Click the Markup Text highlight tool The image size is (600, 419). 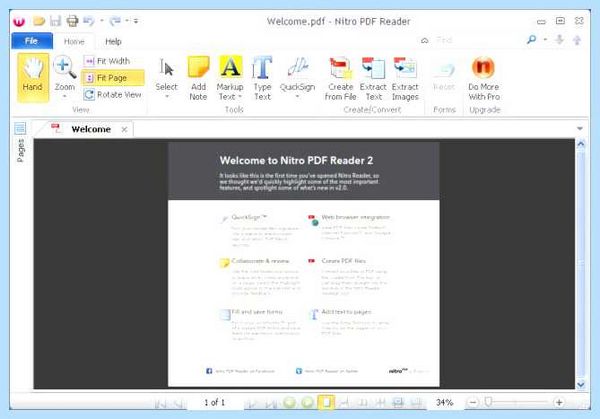point(230,74)
